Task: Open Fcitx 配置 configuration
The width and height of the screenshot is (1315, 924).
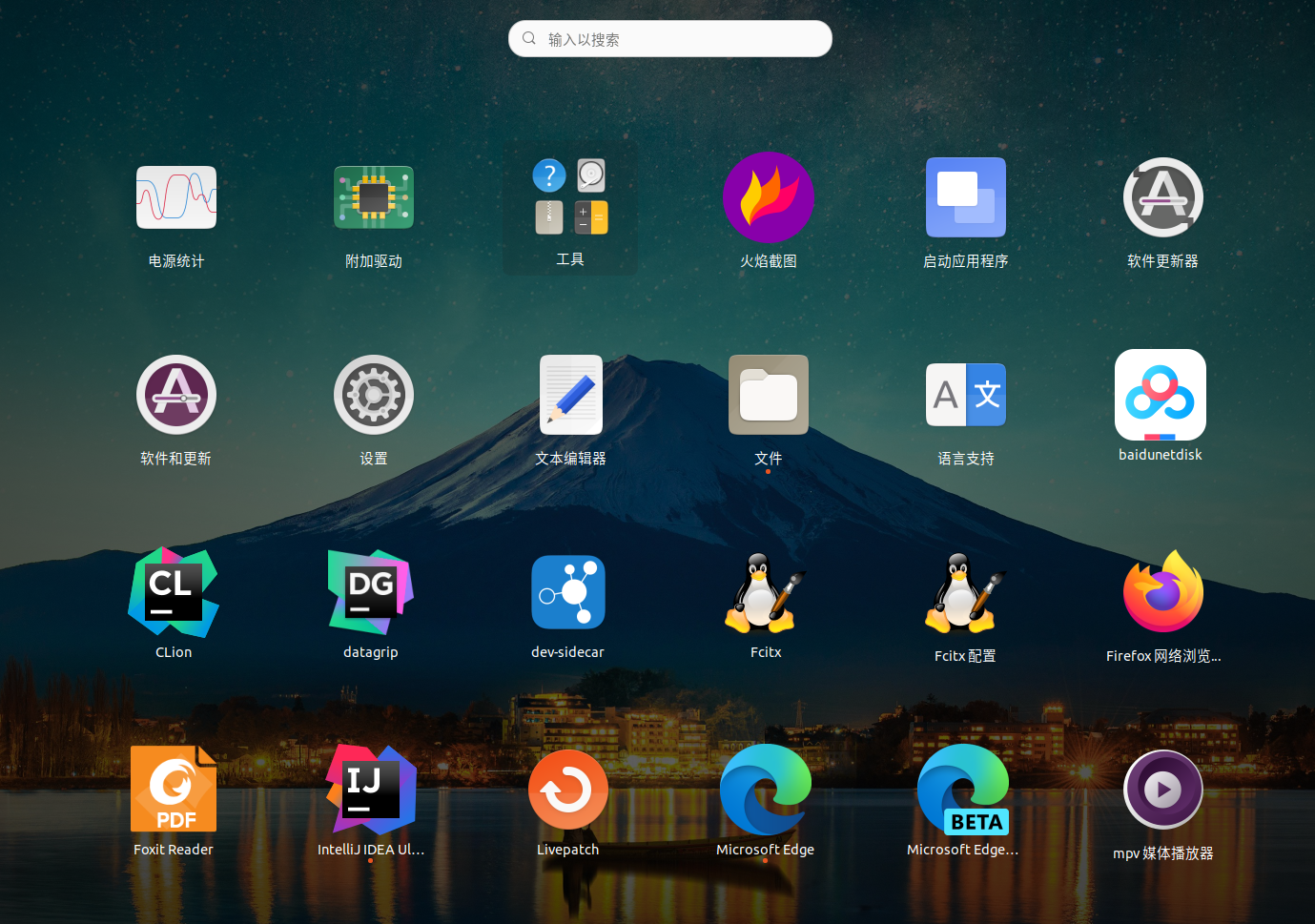Action: [x=965, y=592]
